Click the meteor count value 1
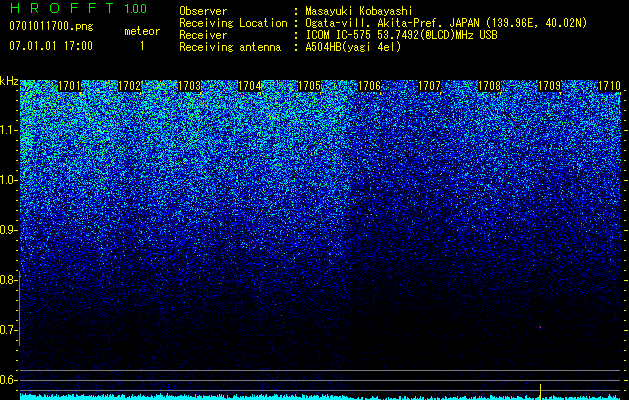The width and height of the screenshot is (629, 400). (142, 46)
